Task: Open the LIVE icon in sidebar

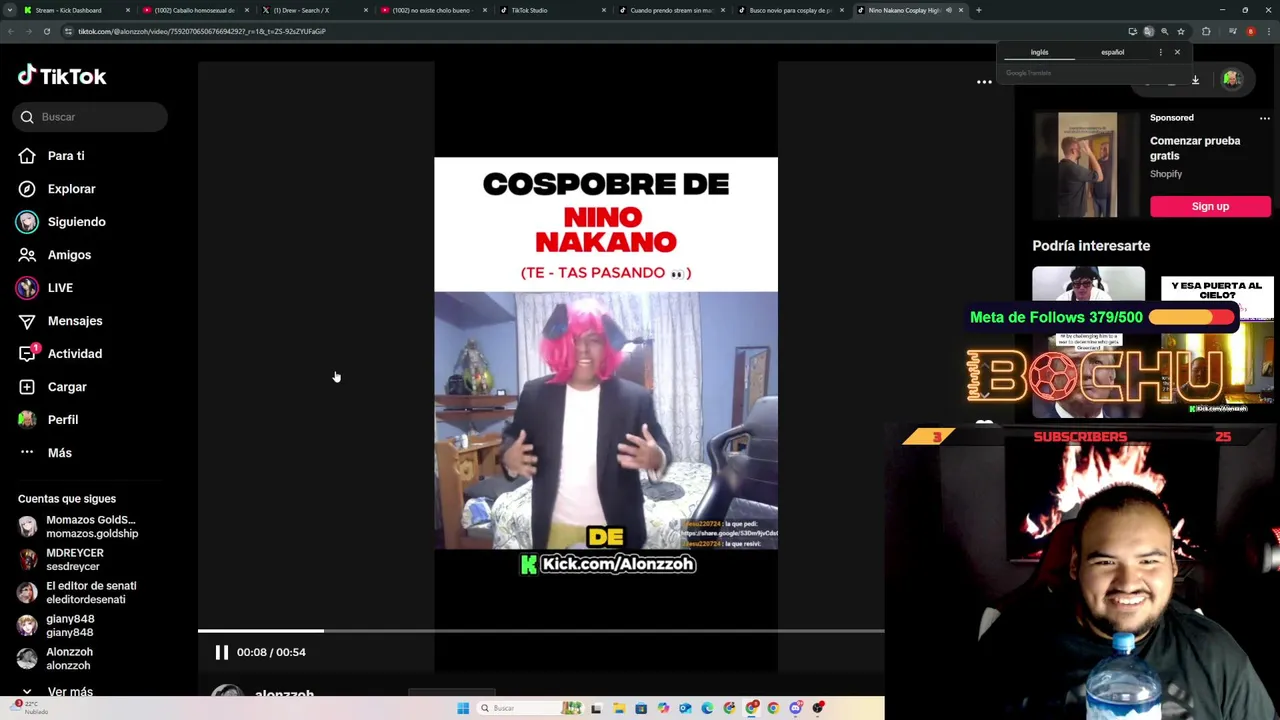Action: [27, 288]
